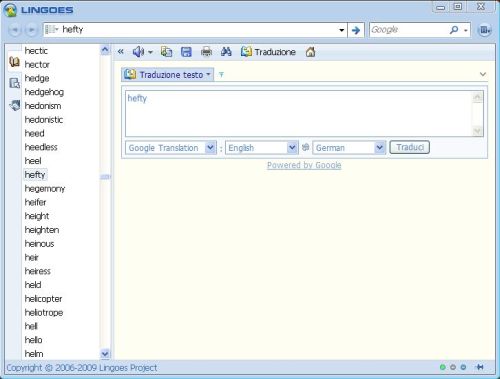
Task: Click the green status dot
Action: [443, 367]
